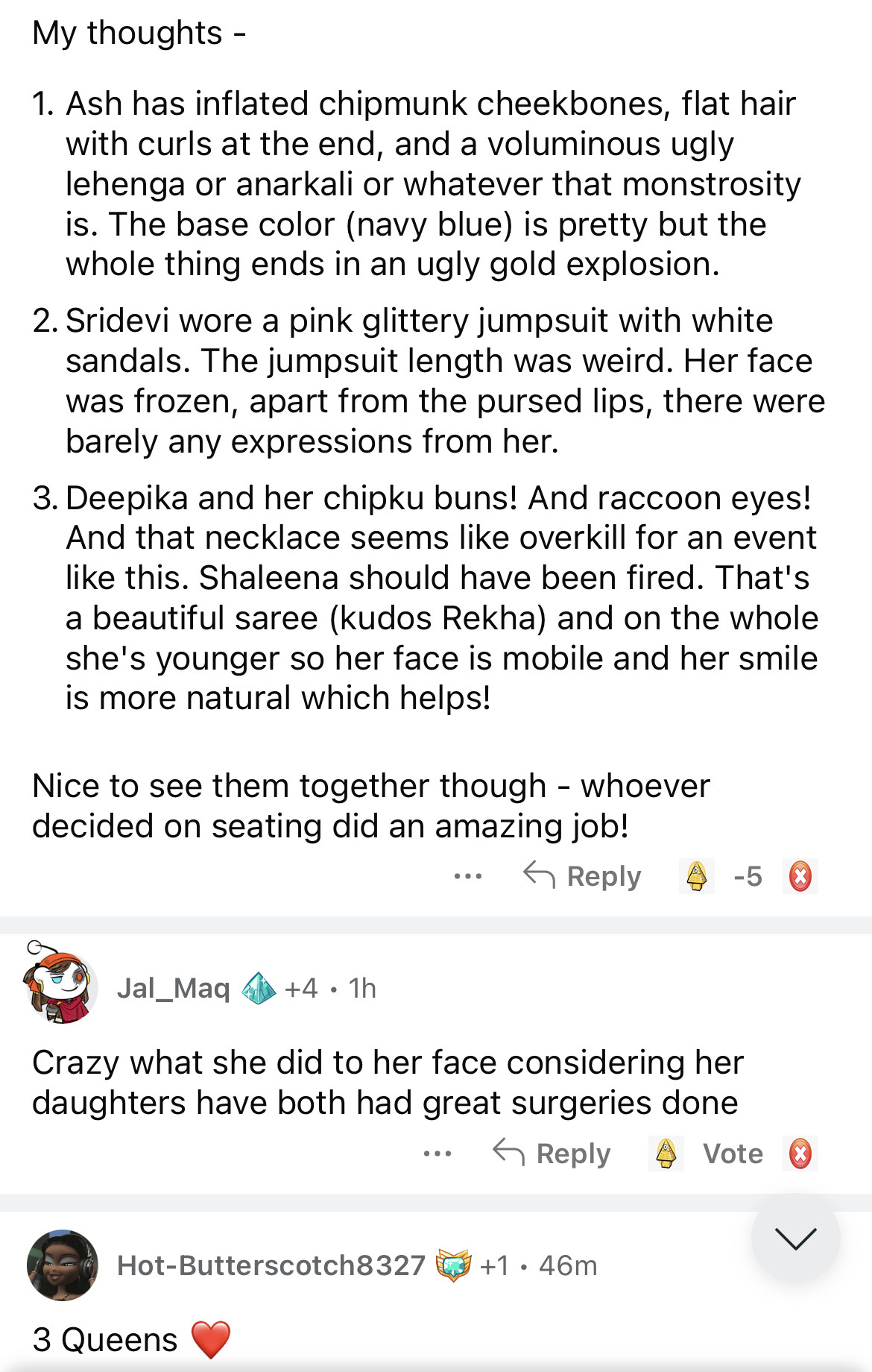
Task: Tap the "3 Queens" comment text
Action: point(105,1340)
